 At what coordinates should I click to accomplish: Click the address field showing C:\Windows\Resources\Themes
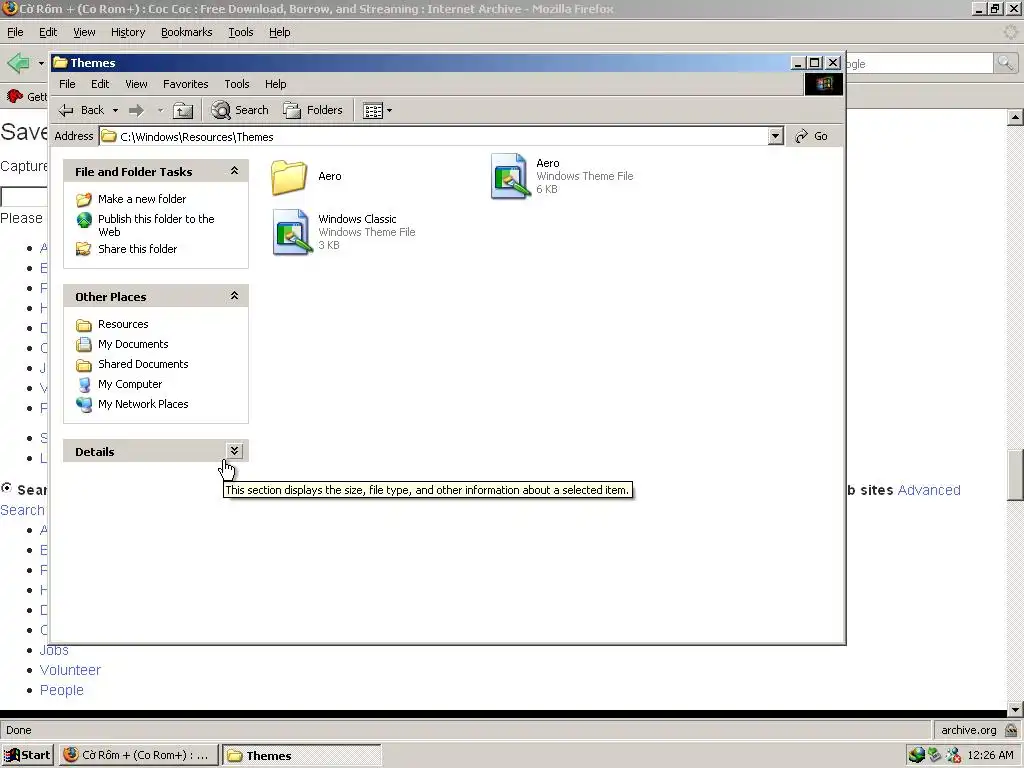433,136
